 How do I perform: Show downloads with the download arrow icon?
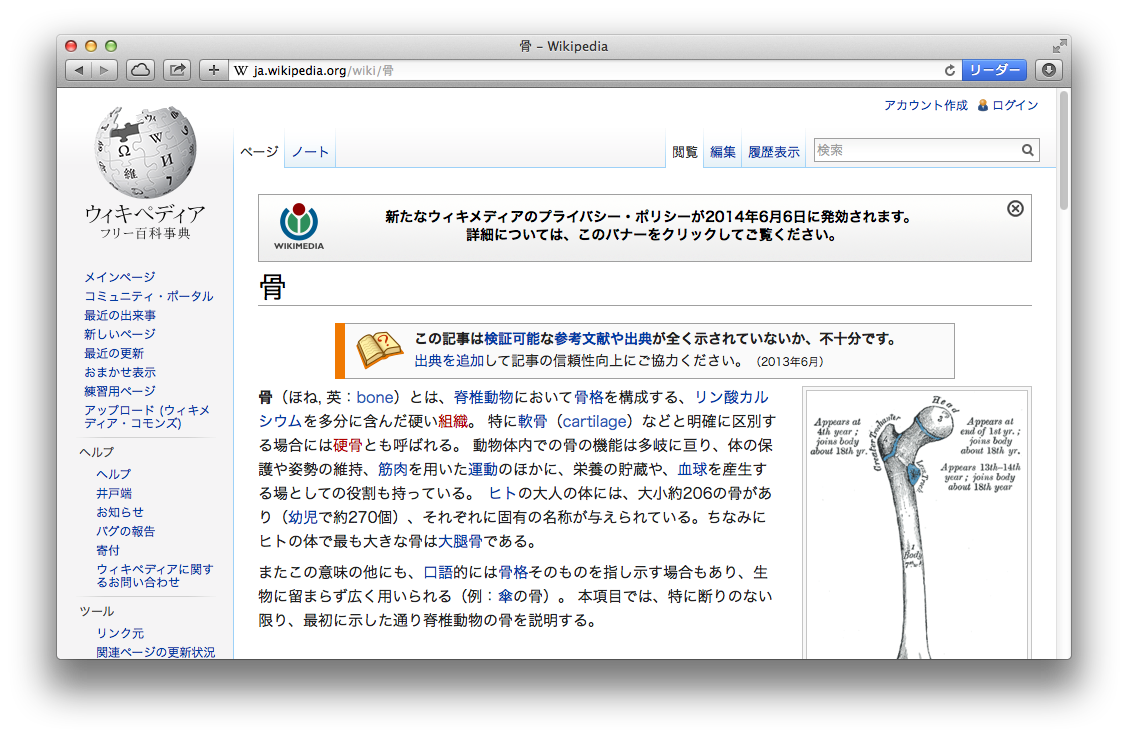click(x=1049, y=70)
